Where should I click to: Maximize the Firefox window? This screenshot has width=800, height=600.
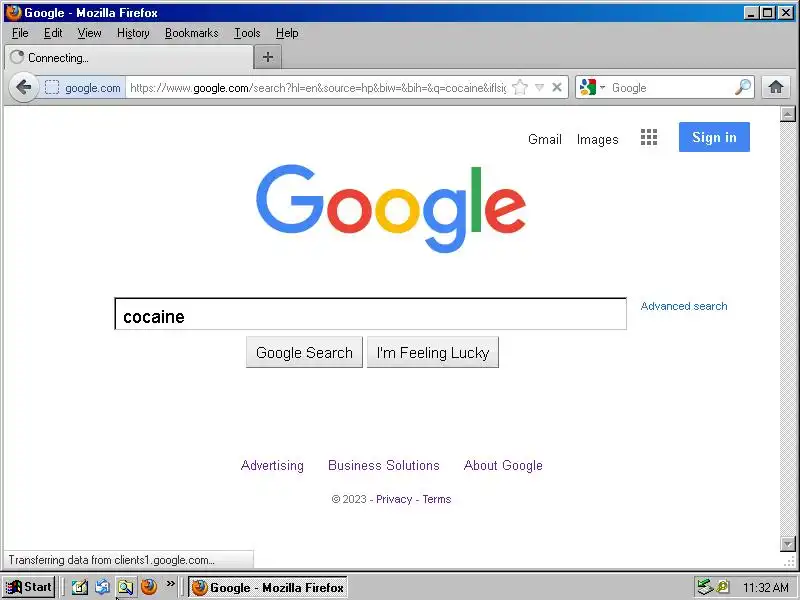[767, 13]
